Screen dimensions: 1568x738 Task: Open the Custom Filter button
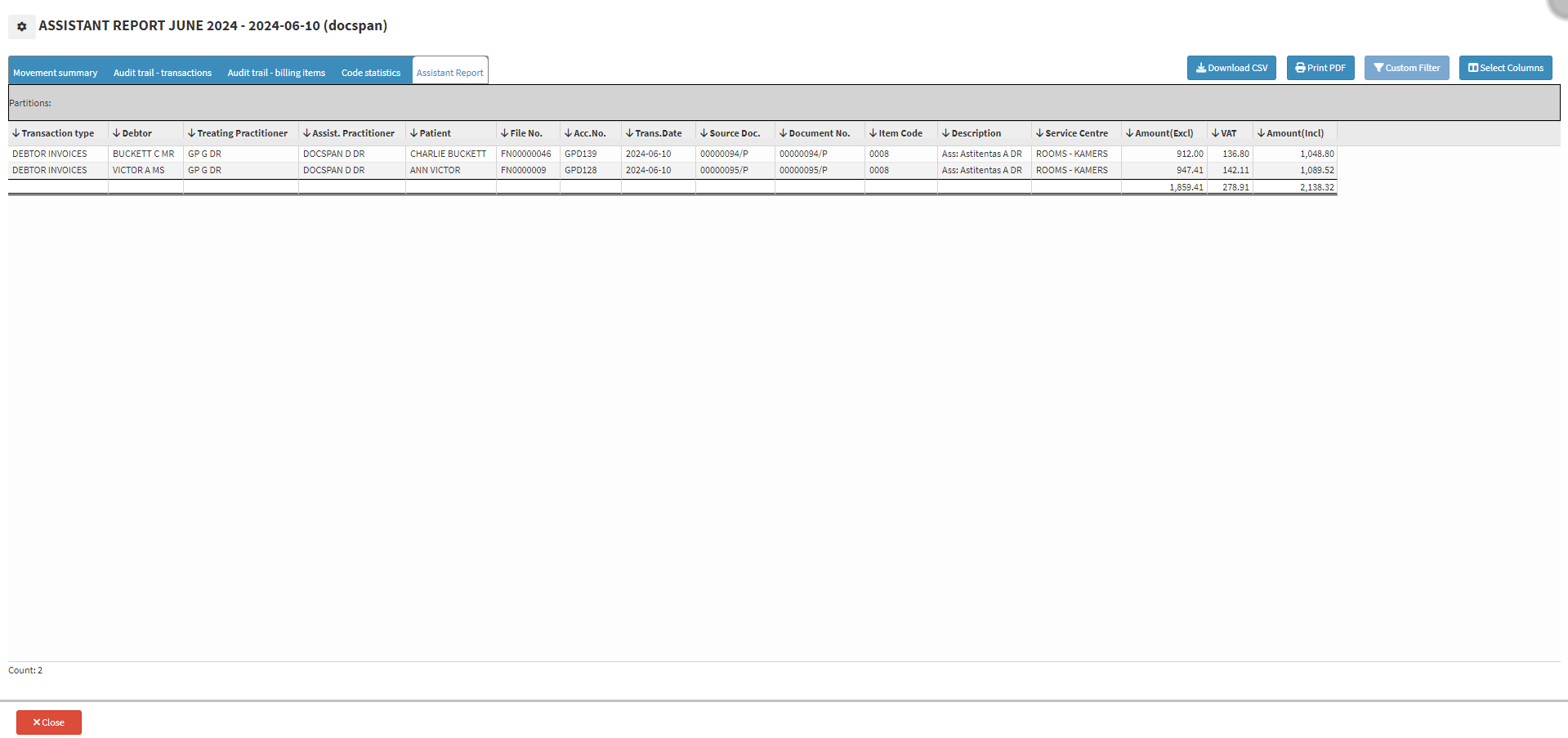(x=1406, y=68)
